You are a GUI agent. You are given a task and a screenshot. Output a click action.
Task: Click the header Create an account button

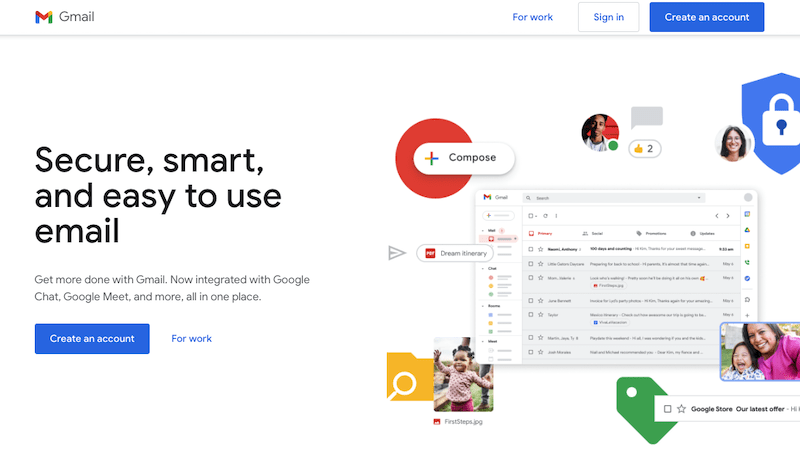(707, 17)
